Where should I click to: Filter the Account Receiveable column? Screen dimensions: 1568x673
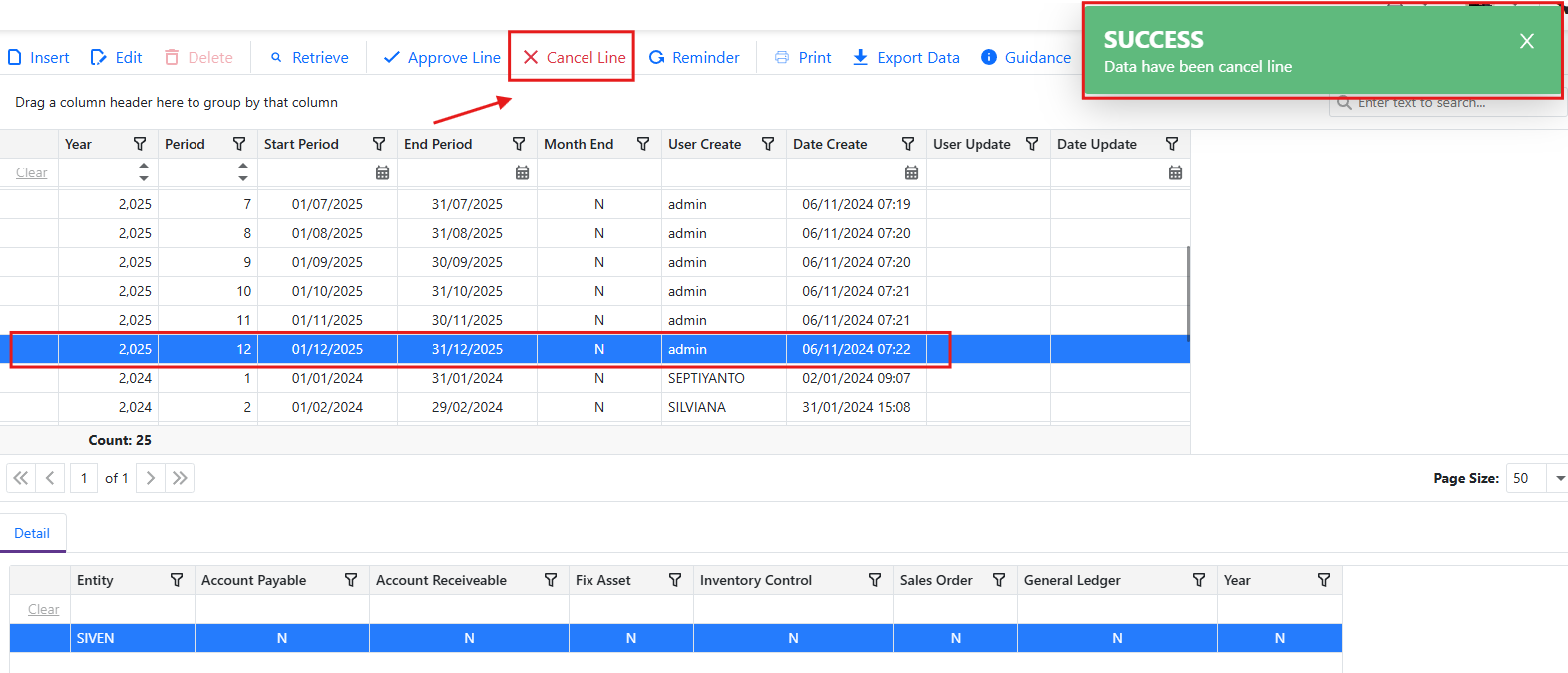point(551,580)
